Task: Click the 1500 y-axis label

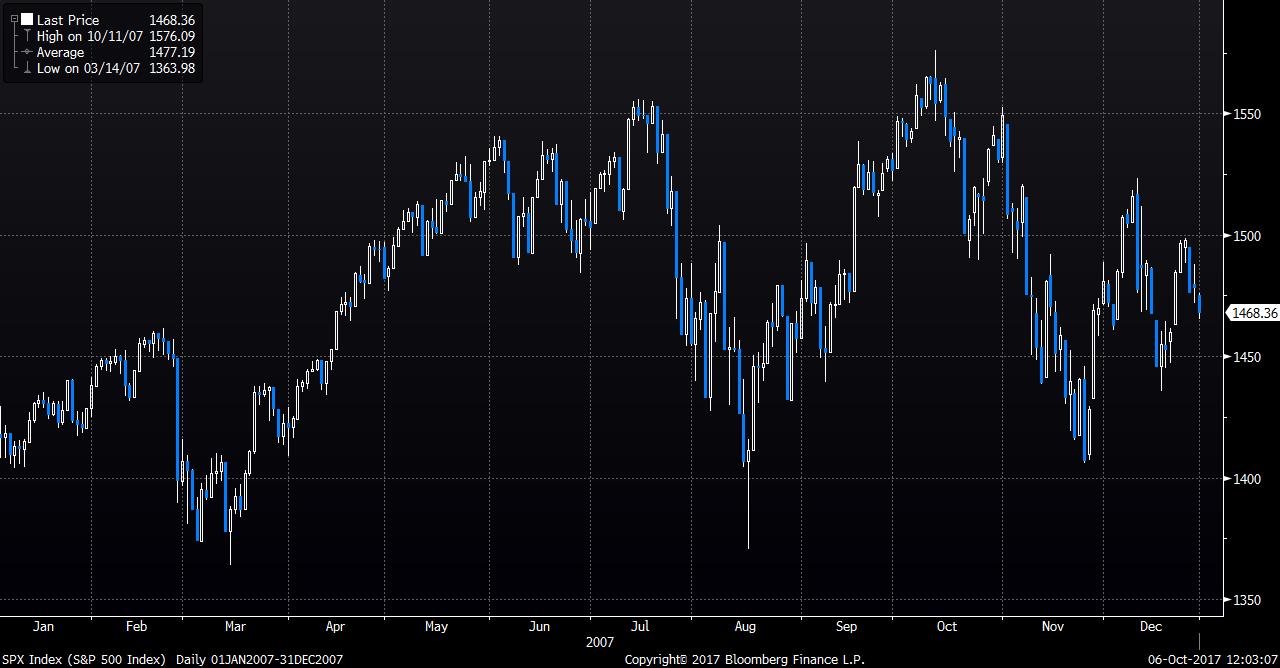Action: pyautogui.click(x=1245, y=236)
